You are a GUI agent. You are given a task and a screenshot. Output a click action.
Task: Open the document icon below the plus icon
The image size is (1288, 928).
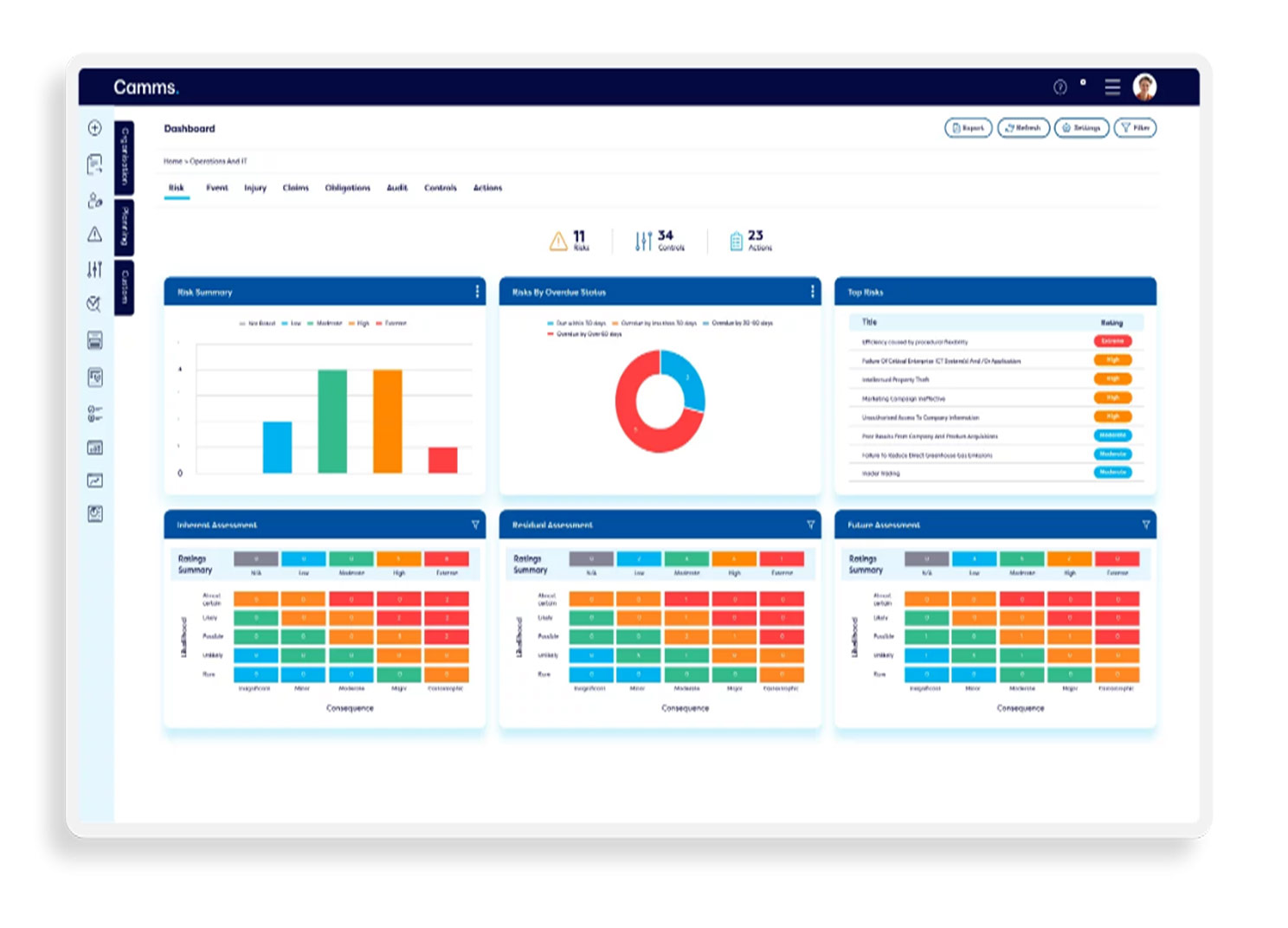[95, 164]
